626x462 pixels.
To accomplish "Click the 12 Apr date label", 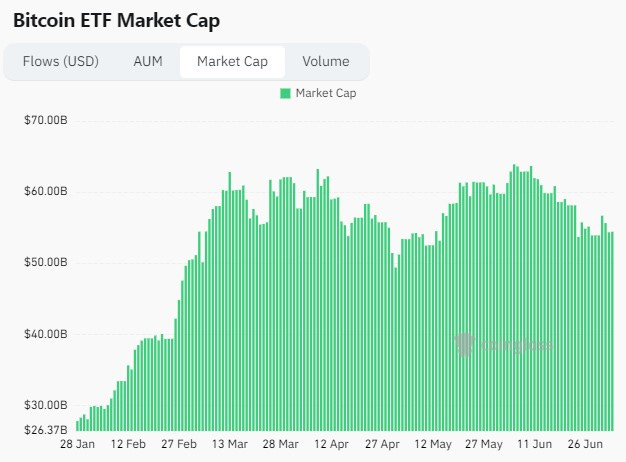I will (x=331, y=444).
